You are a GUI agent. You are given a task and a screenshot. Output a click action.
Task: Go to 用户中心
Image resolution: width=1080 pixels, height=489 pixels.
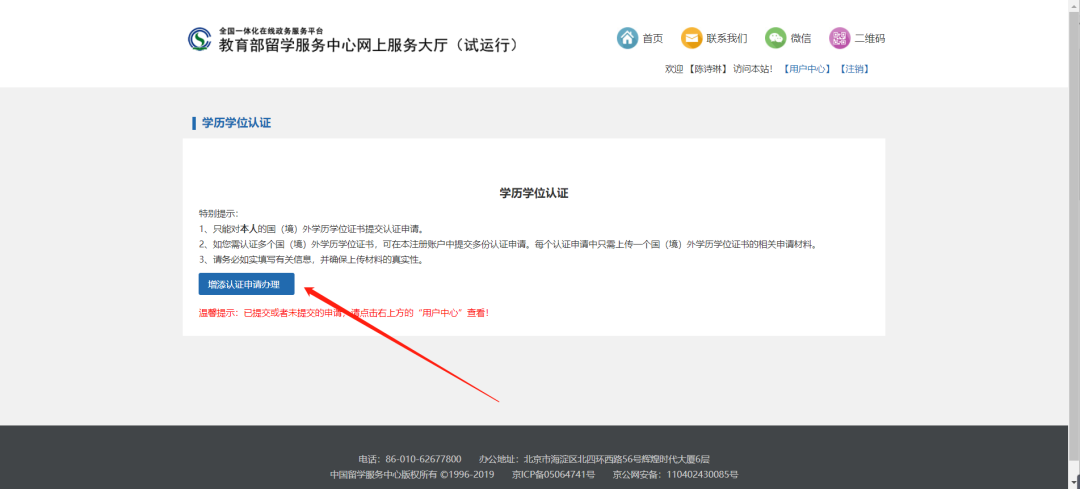(x=807, y=69)
